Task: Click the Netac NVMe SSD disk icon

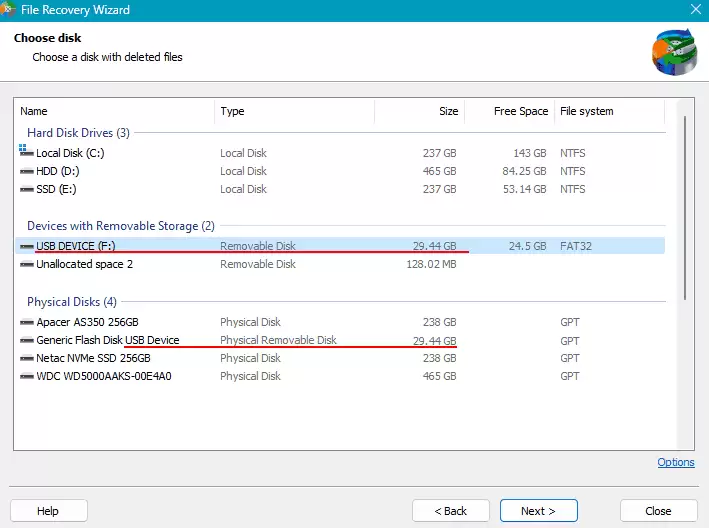Action: (x=26, y=358)
